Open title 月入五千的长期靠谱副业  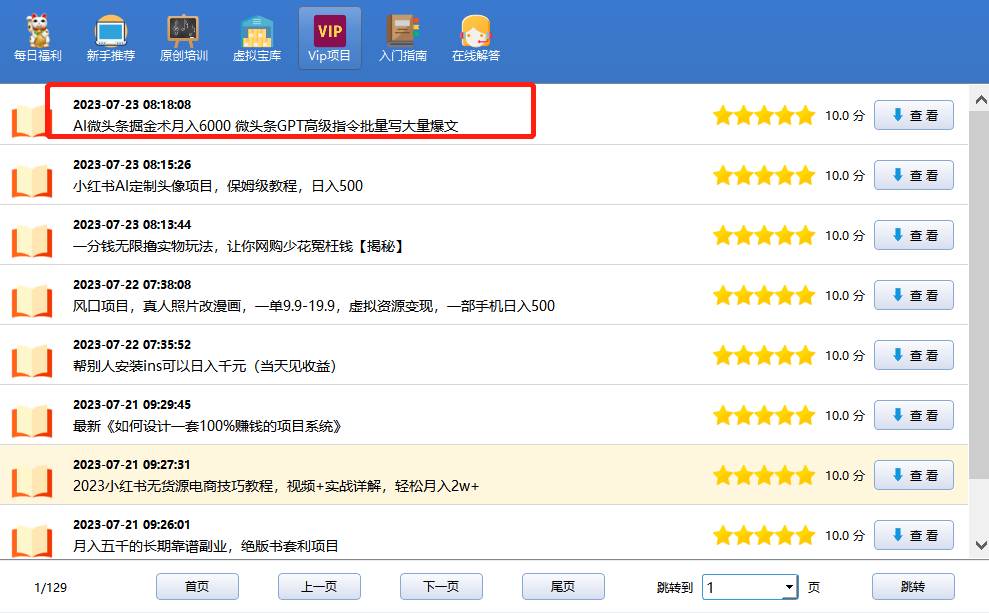click(x=206, y=546)
